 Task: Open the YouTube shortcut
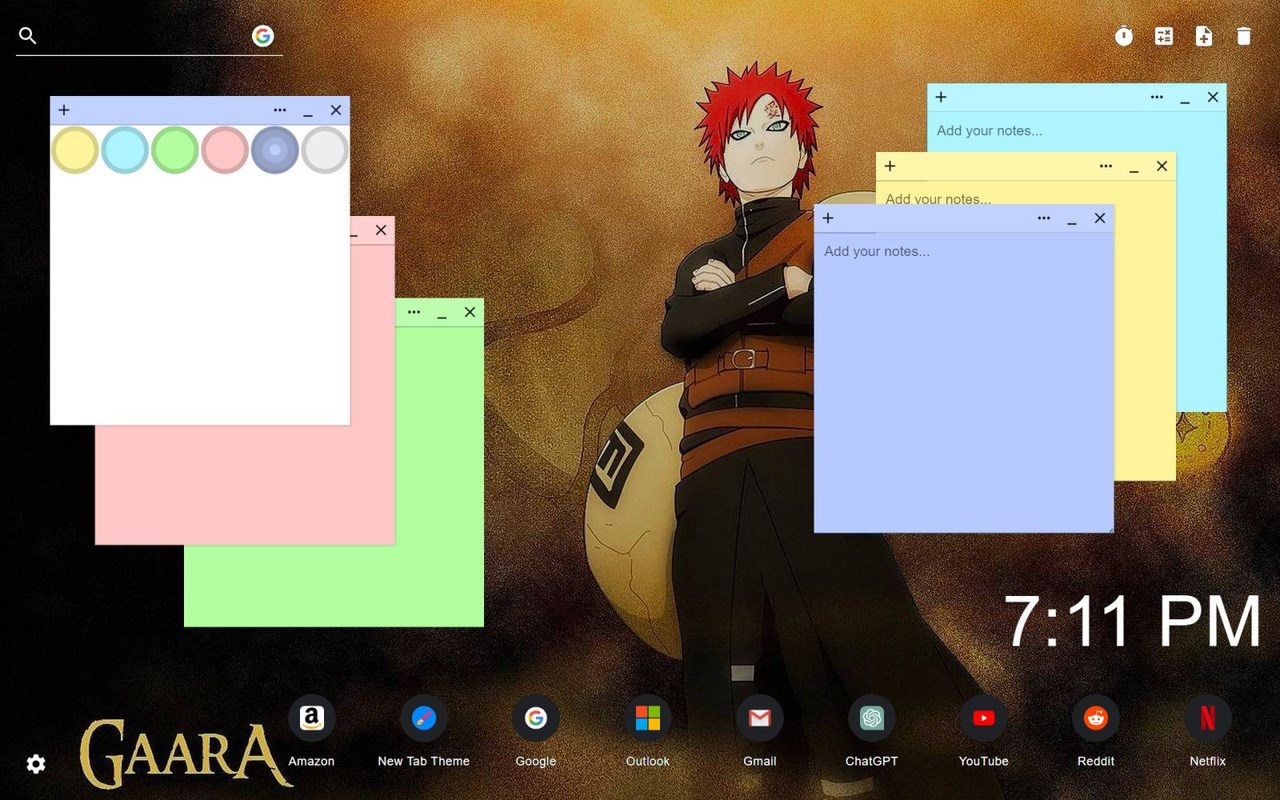tap(984, 730)
